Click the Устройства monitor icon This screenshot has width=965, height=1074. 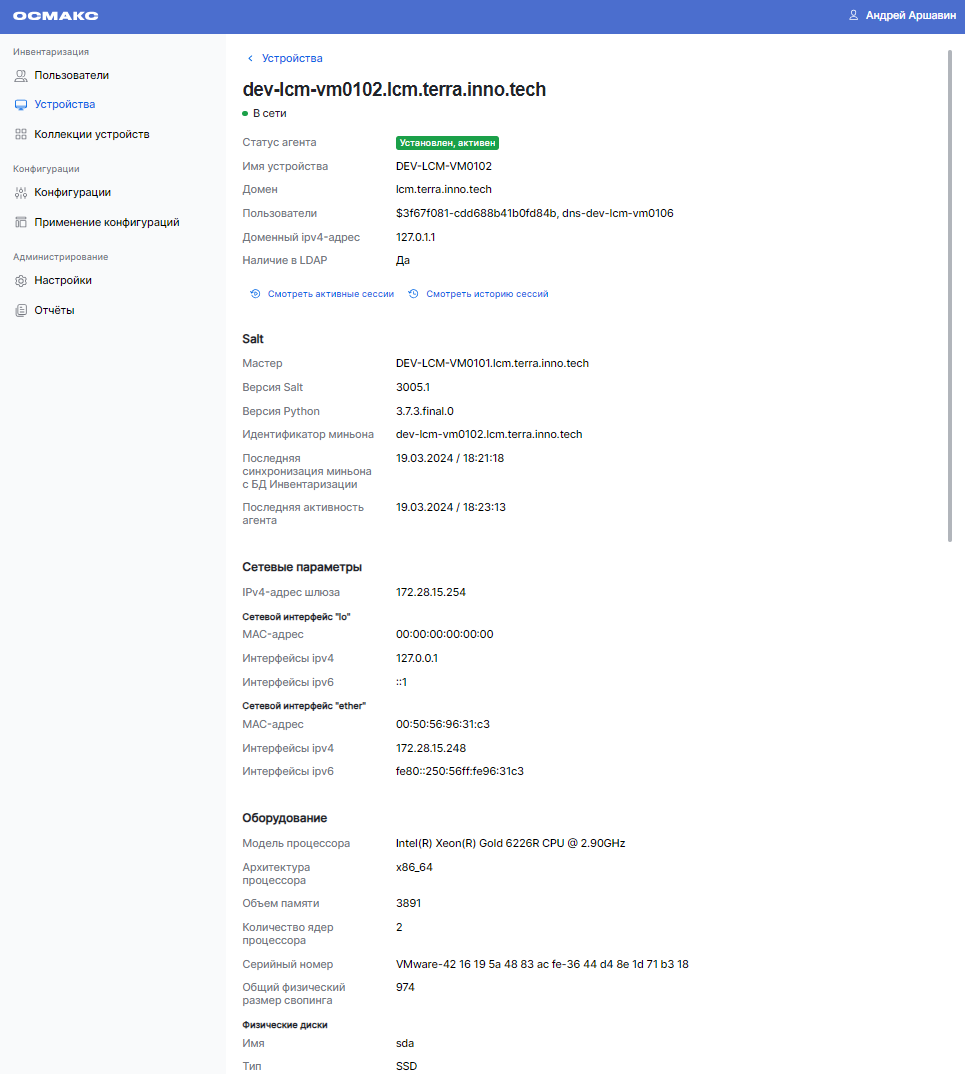click(x=21, y=105)
